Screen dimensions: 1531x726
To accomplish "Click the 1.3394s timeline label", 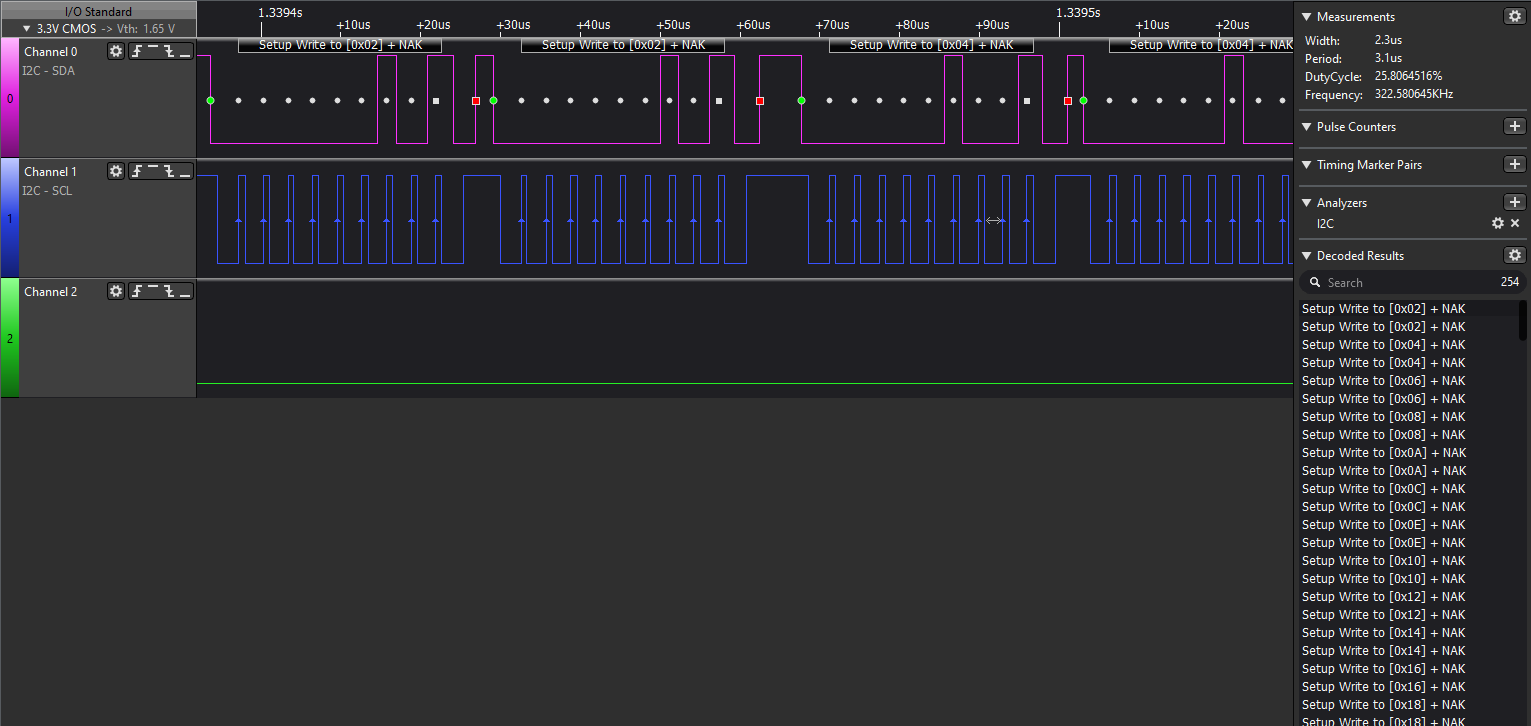I will [x=281, y=13].
